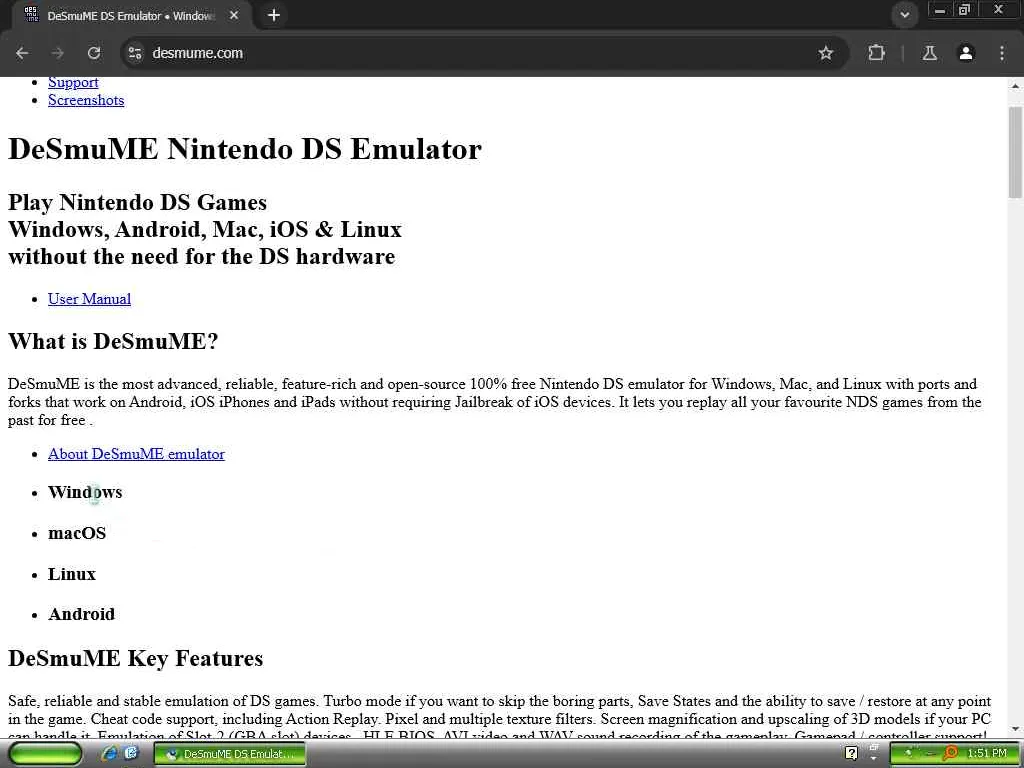Open the Screenshots link
Screen dimensions: 1024x768
point(86,100)
